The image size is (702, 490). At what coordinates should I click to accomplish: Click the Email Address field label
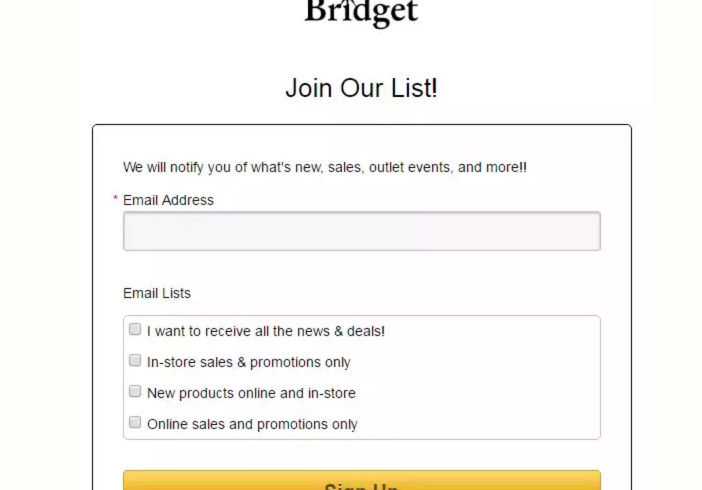tap(168, 200)
